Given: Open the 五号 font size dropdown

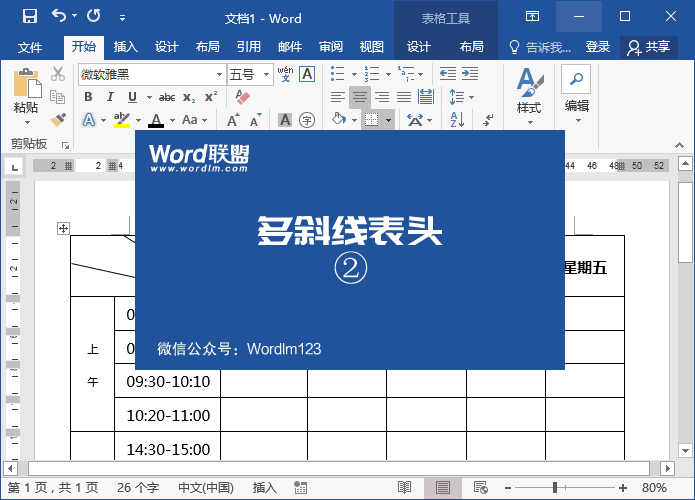Looking at the screenshot, I should [266, 74].
